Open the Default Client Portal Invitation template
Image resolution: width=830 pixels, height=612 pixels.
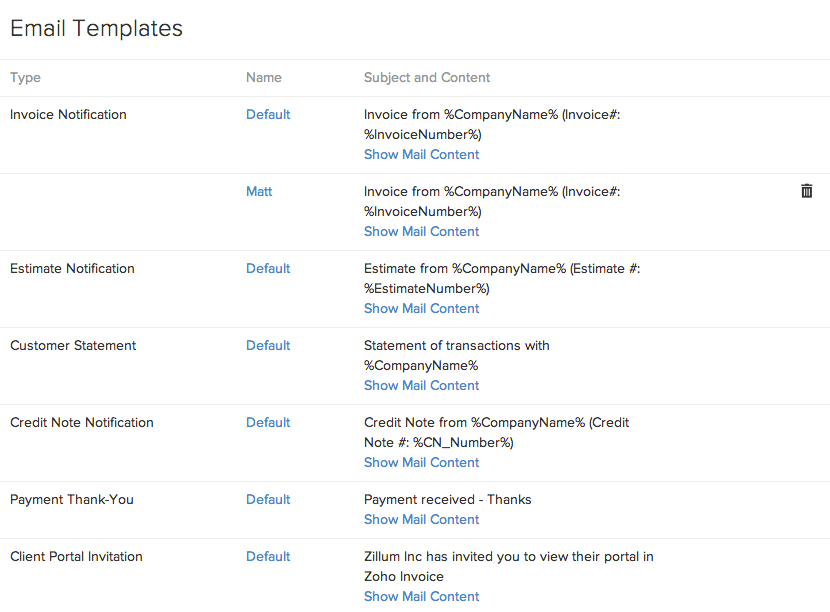pyautogui.click(x=268, y=557)
